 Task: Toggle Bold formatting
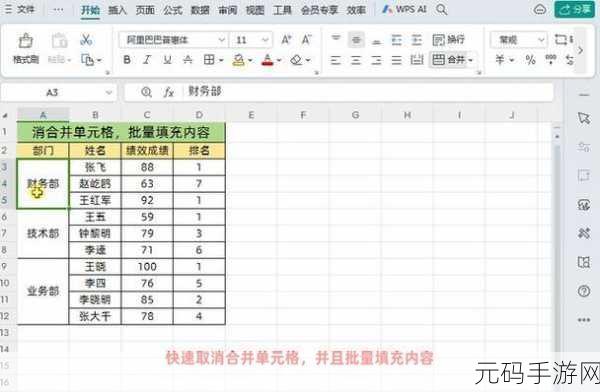127,60
